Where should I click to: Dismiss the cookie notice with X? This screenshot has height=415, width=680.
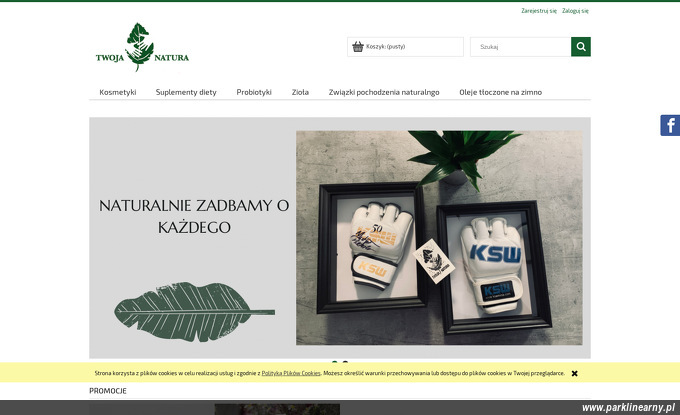tap(574, 373)
